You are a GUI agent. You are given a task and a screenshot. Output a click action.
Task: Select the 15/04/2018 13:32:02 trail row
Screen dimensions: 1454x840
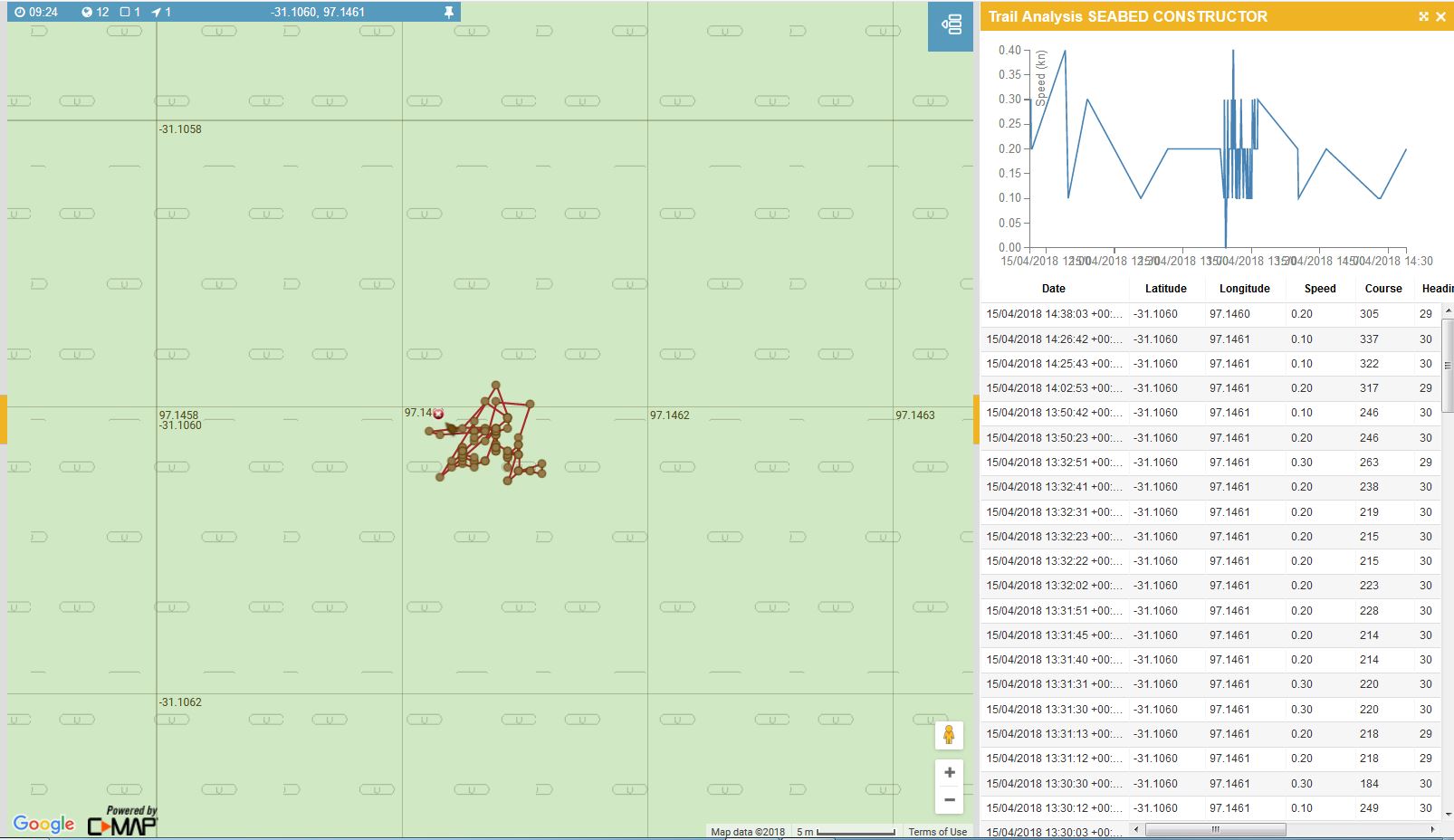1209,586
